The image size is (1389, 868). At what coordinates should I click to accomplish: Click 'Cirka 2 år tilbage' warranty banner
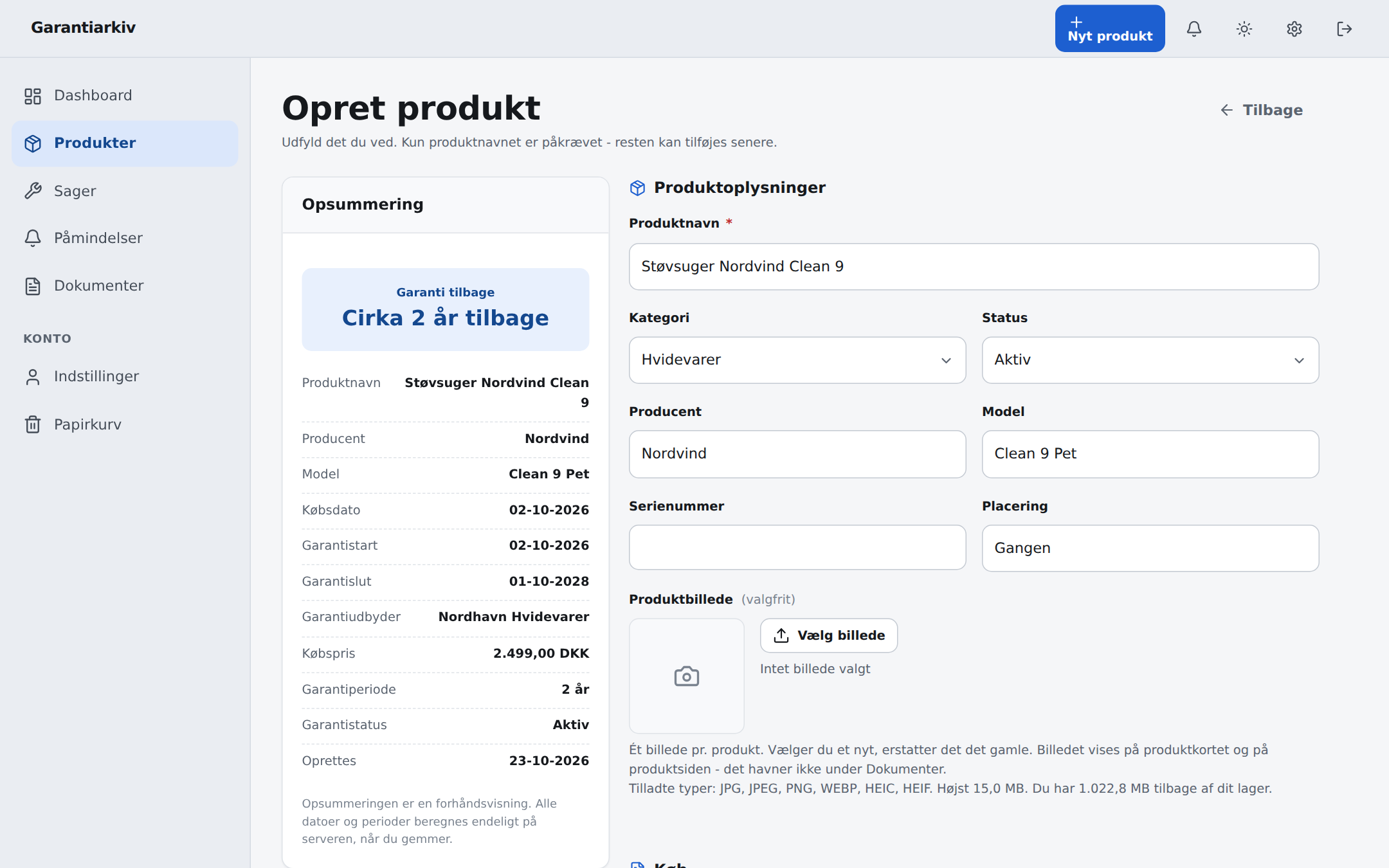446,309
